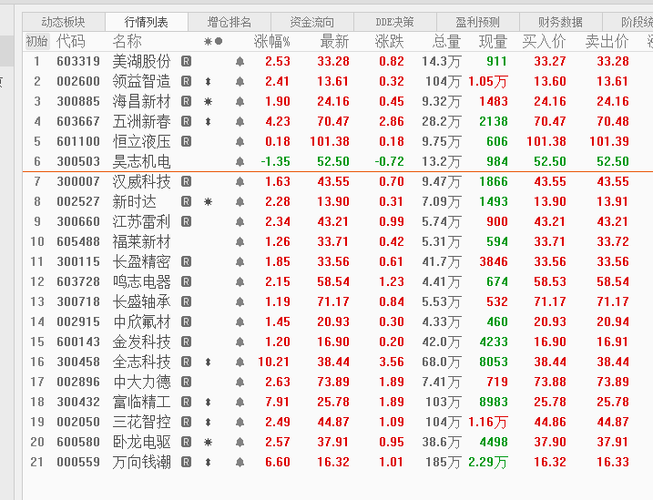This screenshot has height=500, width=653.
Task: Click the bell alert icon for 昊志机电
Action: coord(240,162)
